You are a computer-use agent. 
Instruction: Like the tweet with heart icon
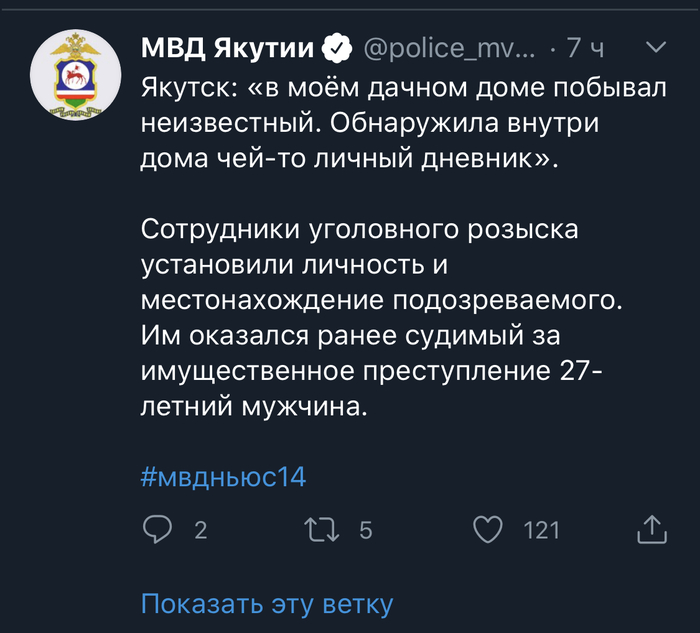(x=488, y=529)
